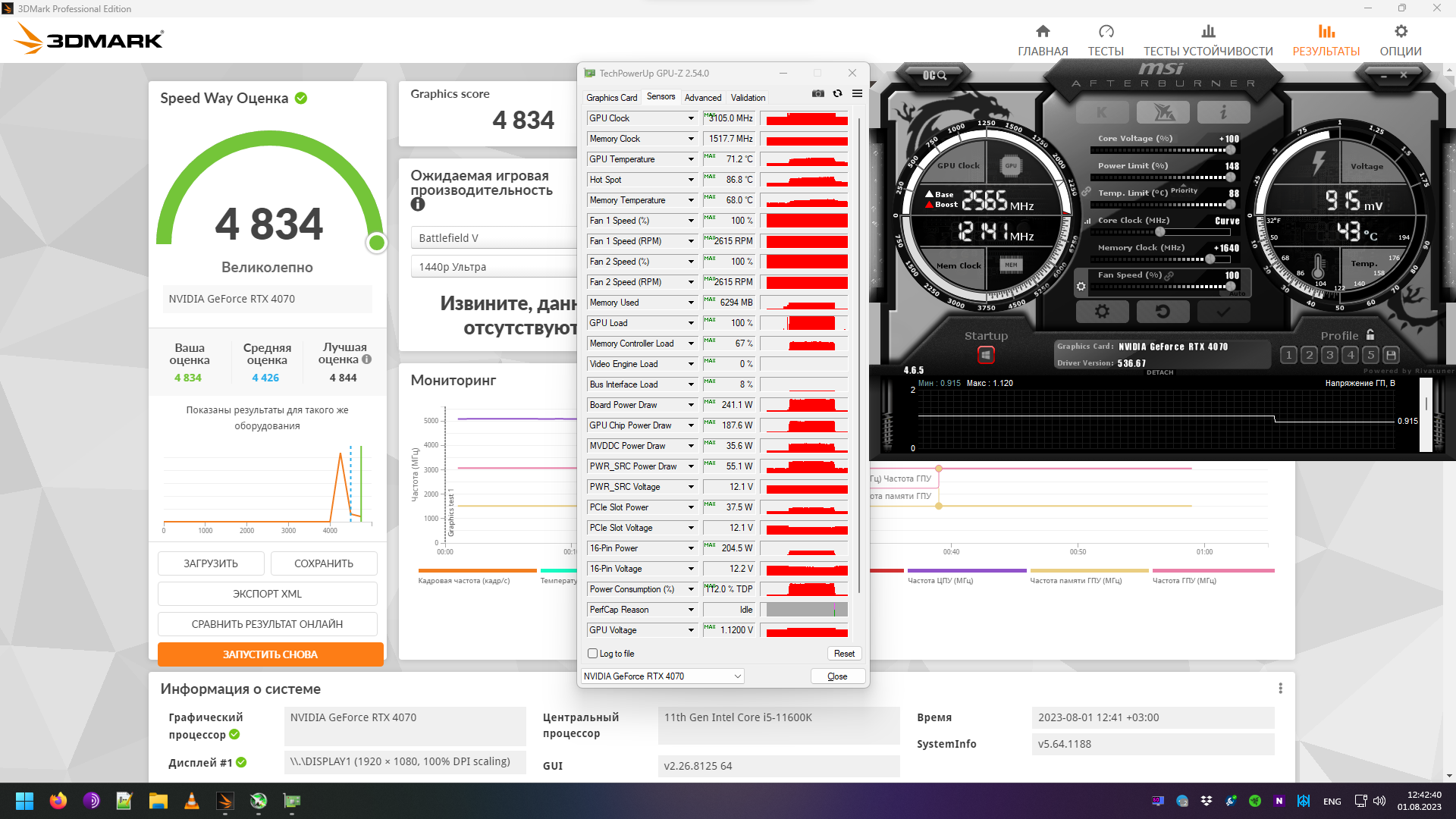Click the GPU-Z screenshot camera icon
The height and width of the screenshot is (819, 1456).
[817, 94]
